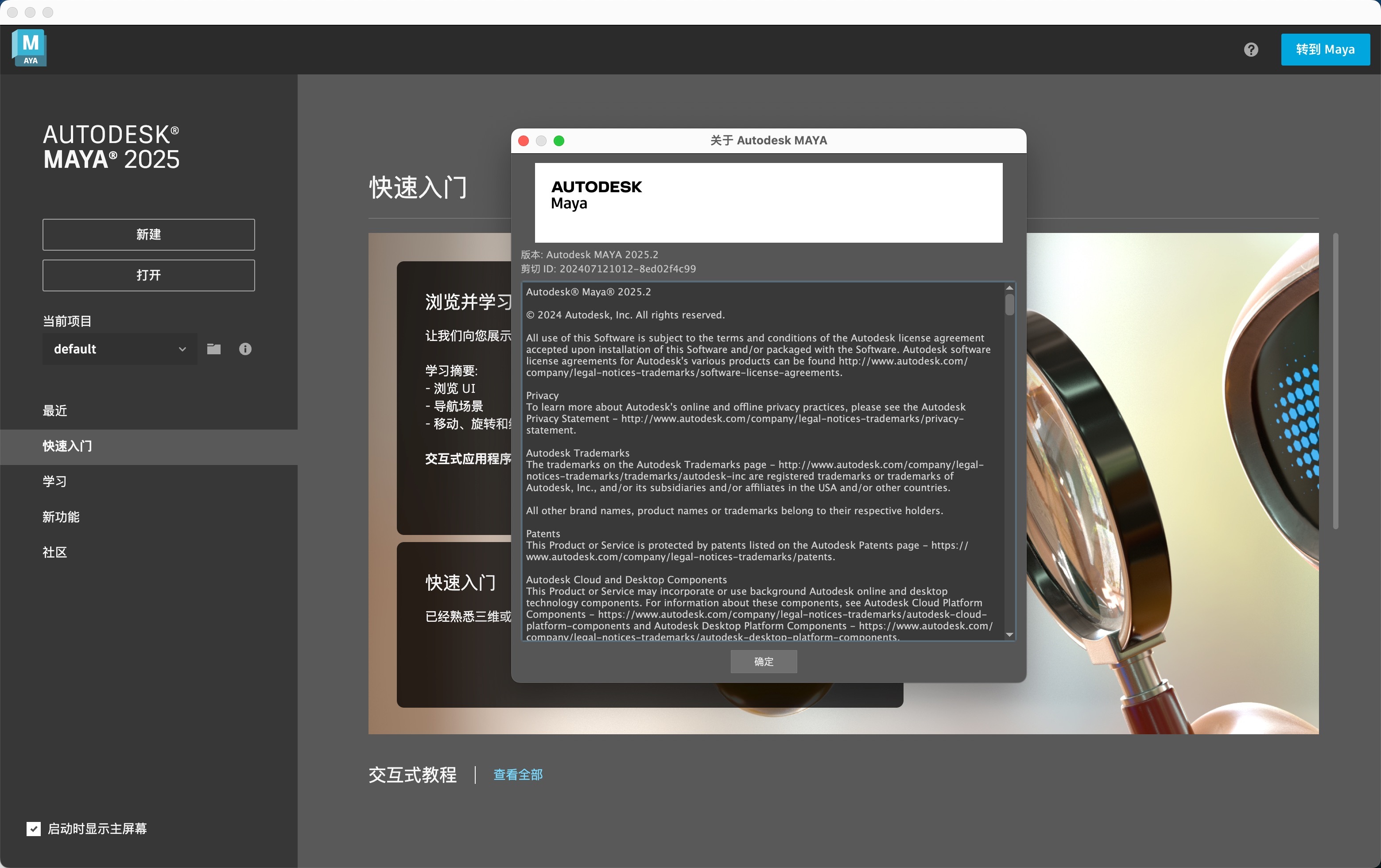The height and width of the screenshot is (868, 1381).
Task: Click About dialog's green zoom button
Action: (x=559, y=141)
